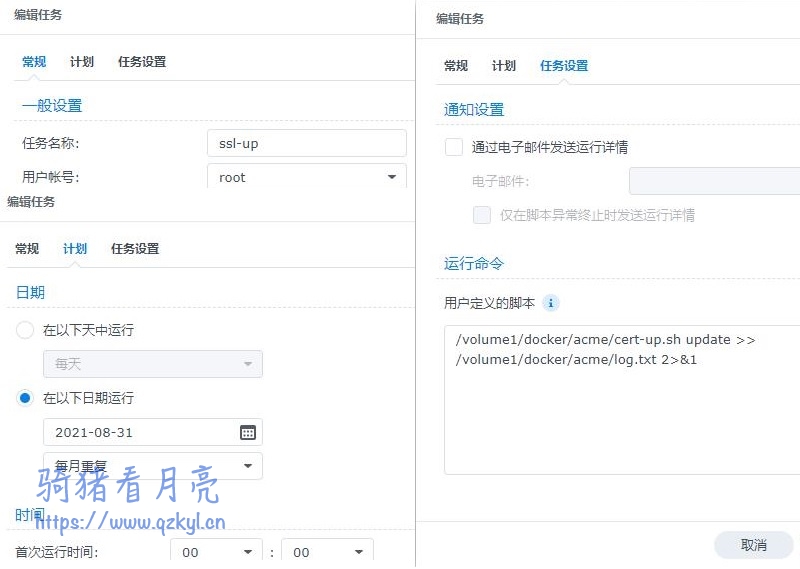800x569 pixels.
Task: Open the first run hour dropdown
Action: pyautogui.click(x=216, y=552)
